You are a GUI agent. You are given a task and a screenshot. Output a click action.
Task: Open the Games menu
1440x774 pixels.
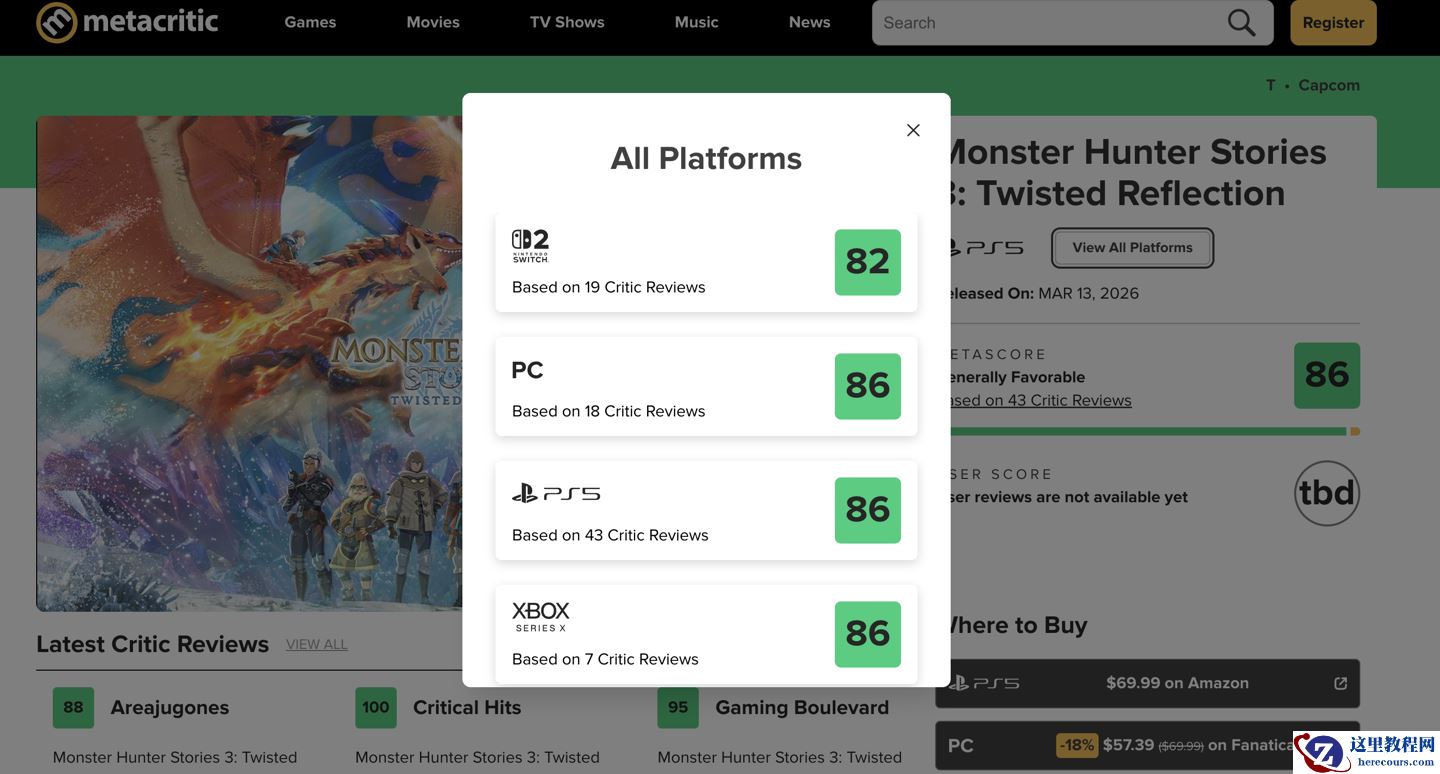(x=310, y=22)
